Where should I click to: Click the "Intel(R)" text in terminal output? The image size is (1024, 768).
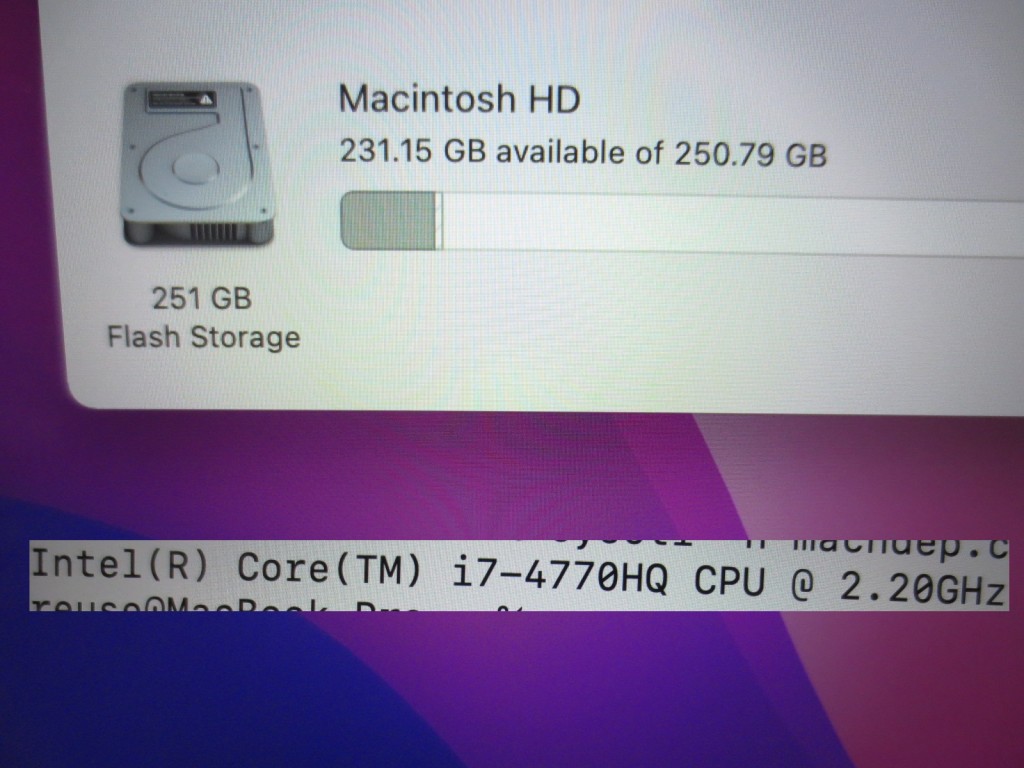point(119,565)
